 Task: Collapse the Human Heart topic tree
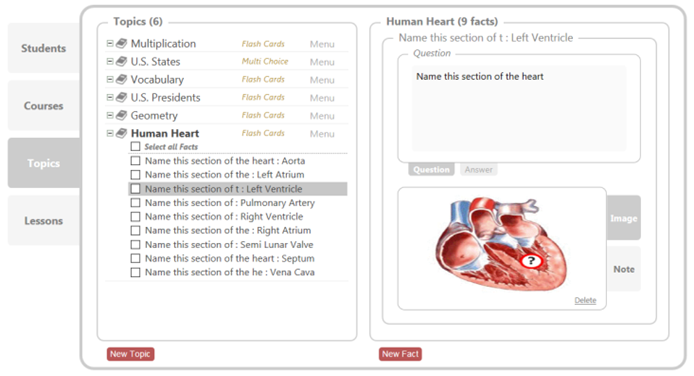pyautogui.click(x=110, y=133)
